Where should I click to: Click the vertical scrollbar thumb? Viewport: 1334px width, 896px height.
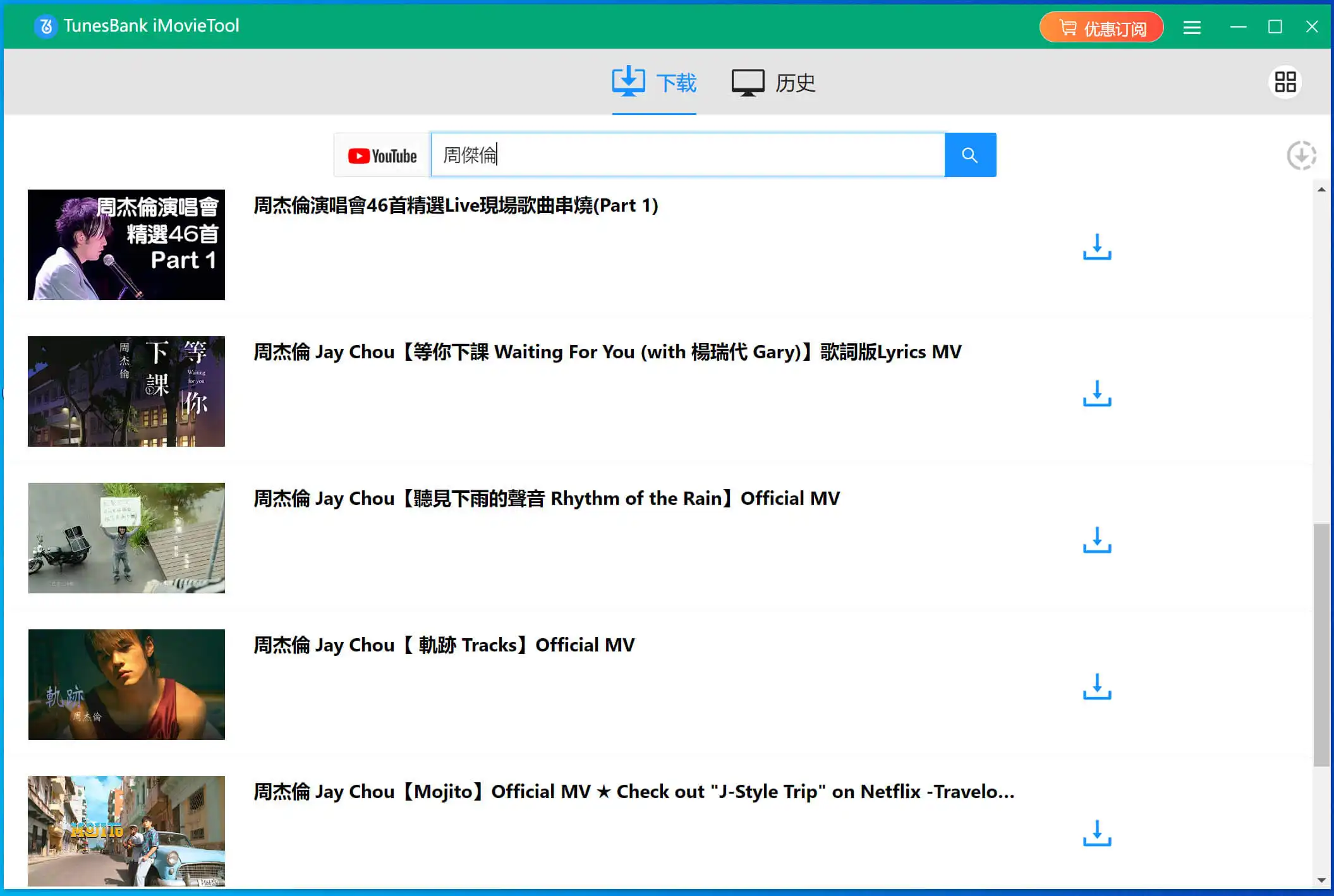click(x=1321, y=645)
